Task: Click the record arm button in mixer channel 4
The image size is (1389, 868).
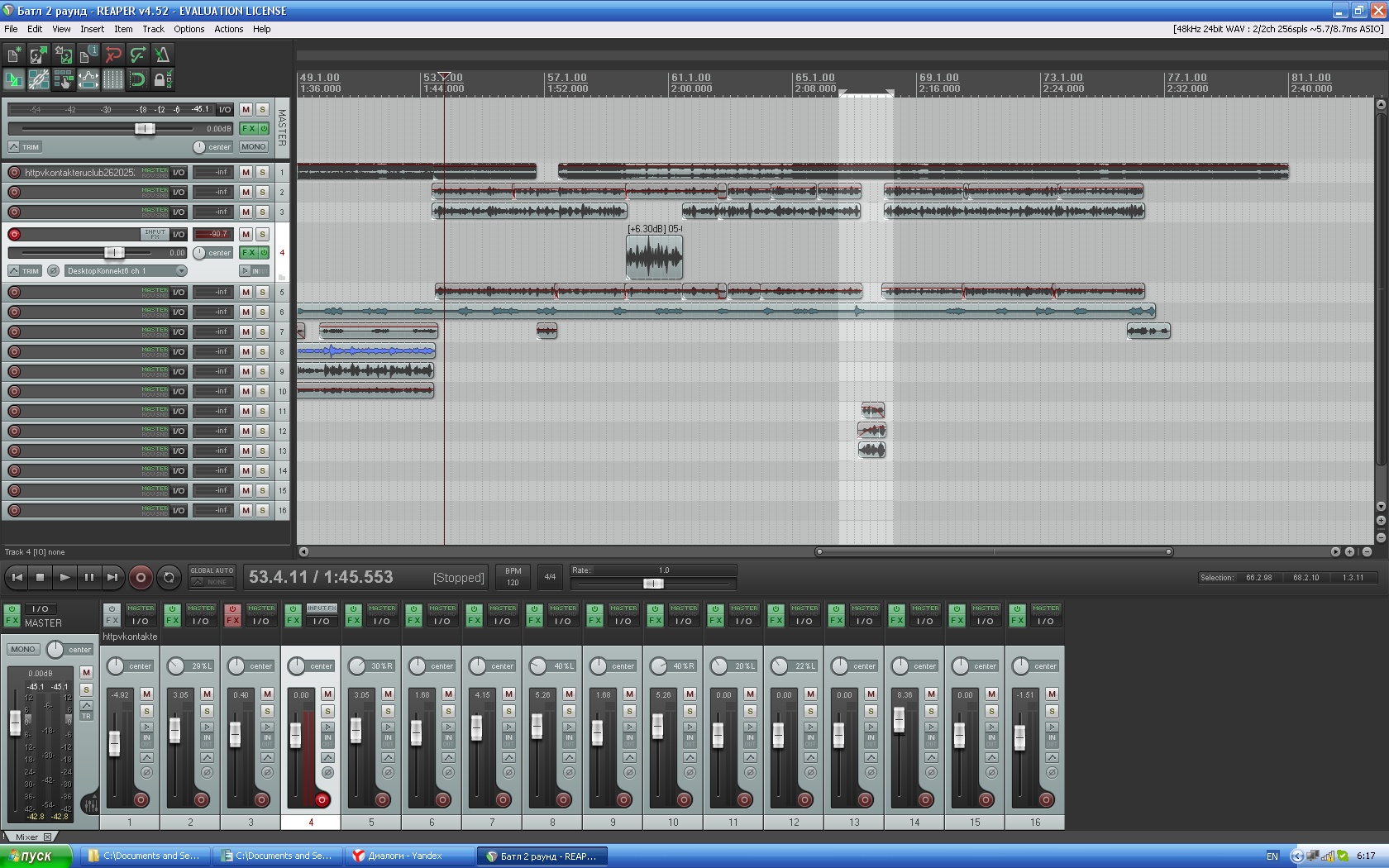Action: (322, 799)
